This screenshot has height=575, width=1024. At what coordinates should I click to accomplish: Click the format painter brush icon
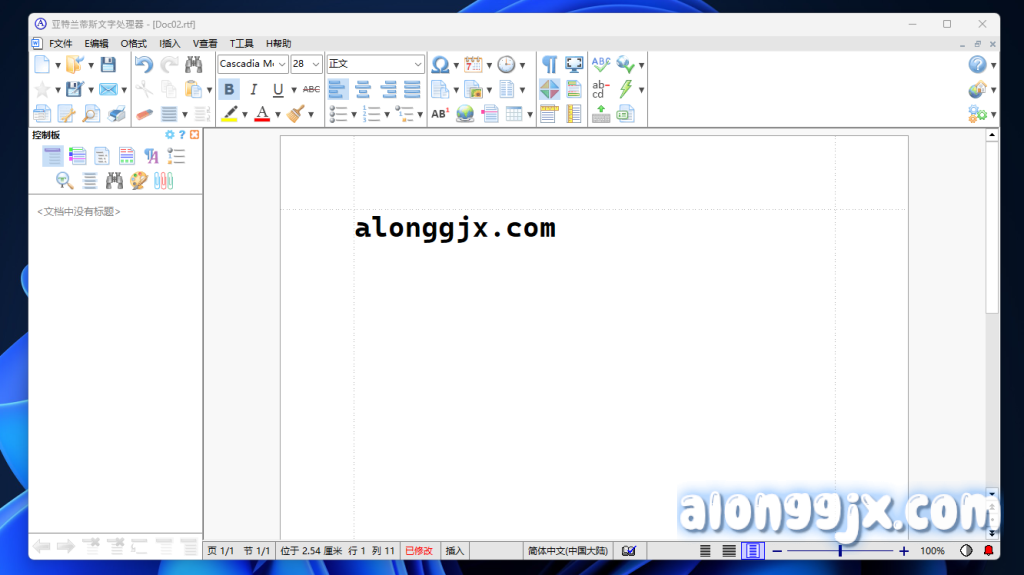294,114
